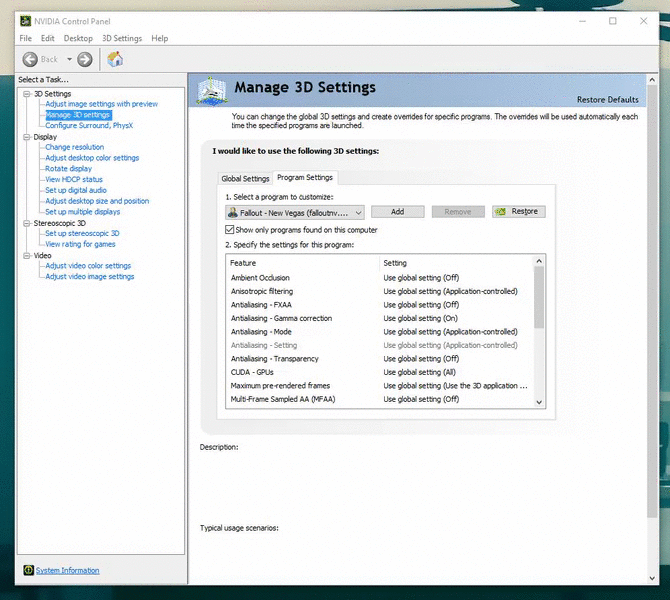Select the Antialiasing - FXAA row
The image size is (670, 600).
(x=380, y=305)
